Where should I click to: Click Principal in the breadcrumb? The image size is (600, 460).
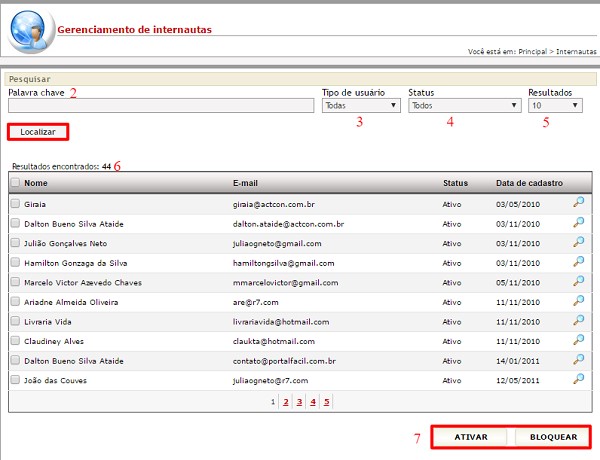coord(533,51)
